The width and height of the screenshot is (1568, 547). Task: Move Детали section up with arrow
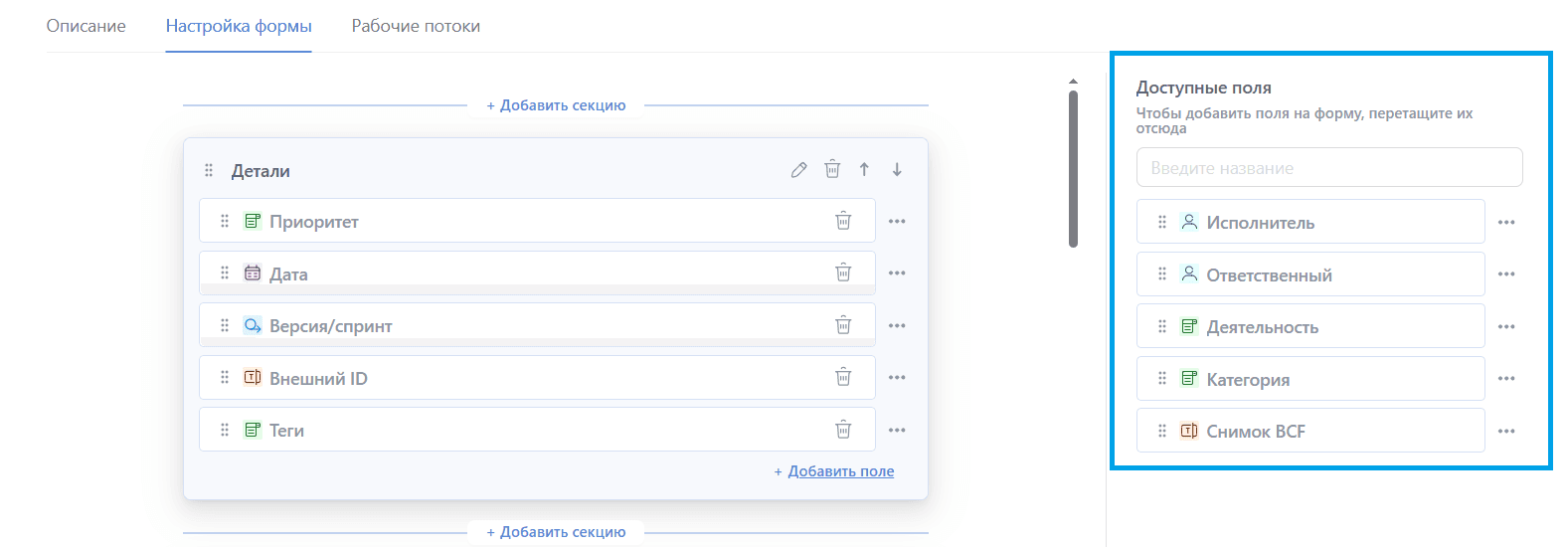click(x=864, y=170)
